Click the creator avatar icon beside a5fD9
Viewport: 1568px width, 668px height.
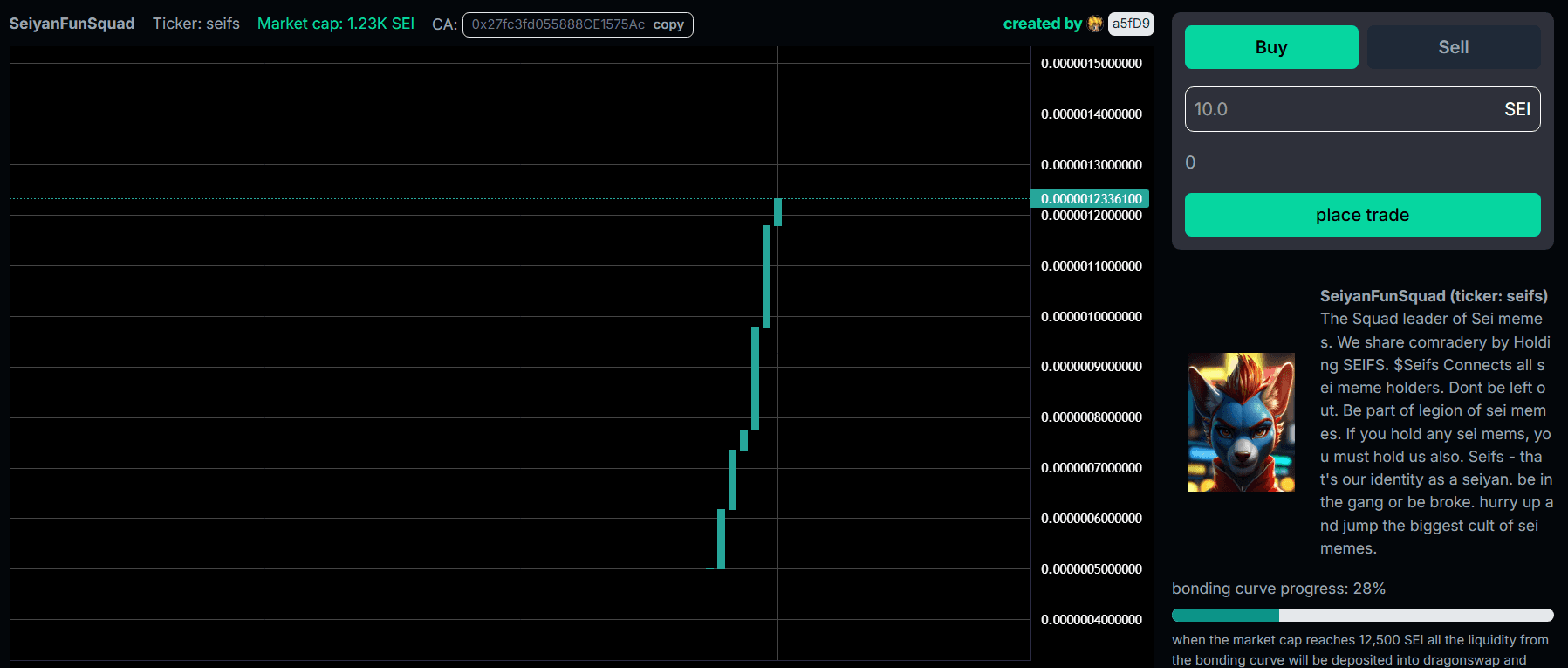1095,24
